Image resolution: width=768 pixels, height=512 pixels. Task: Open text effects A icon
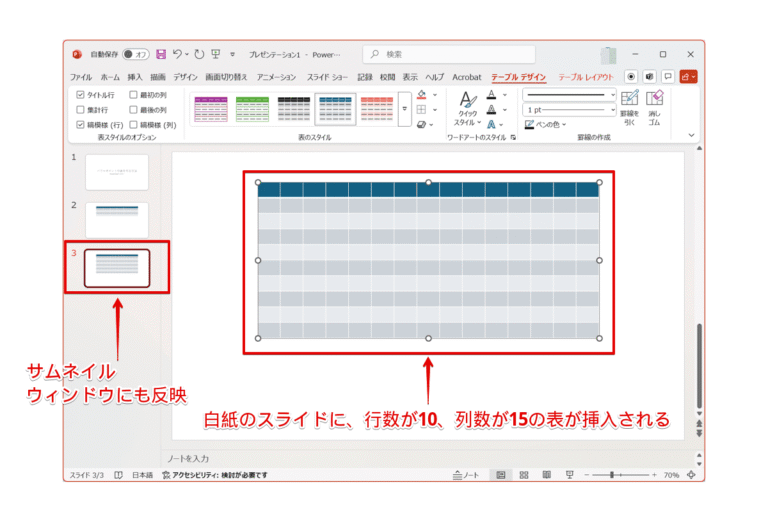click(492, 125)
